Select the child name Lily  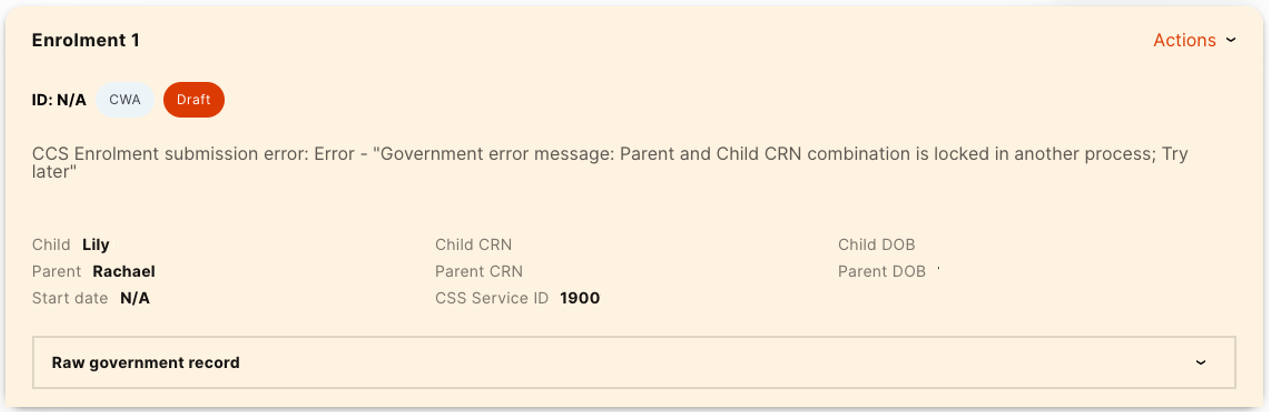tap(95, 245)
